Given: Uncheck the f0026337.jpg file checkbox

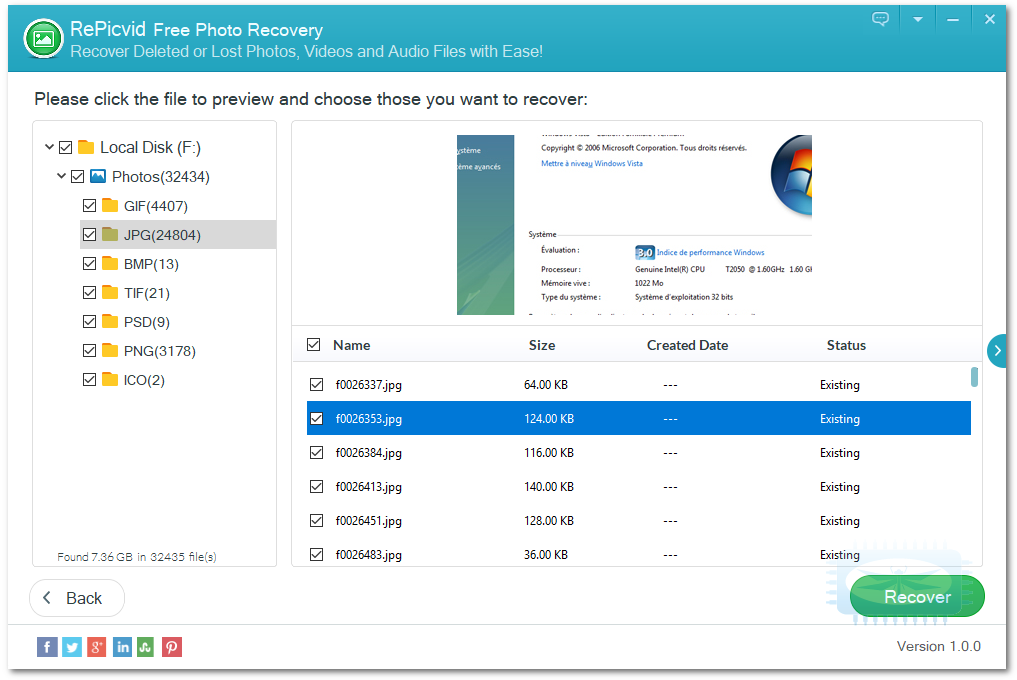Looking at the screenshot, I should 317,385.
